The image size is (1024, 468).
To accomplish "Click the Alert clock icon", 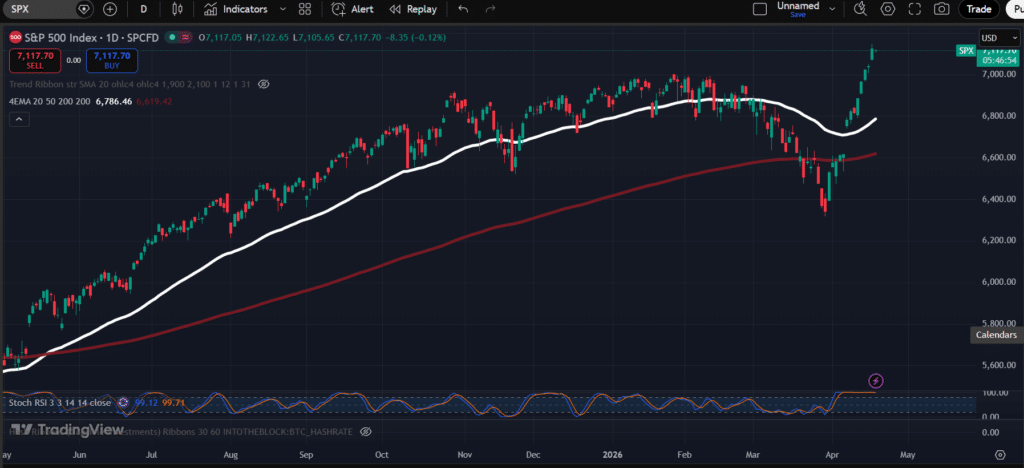I will tap(339, 9).
